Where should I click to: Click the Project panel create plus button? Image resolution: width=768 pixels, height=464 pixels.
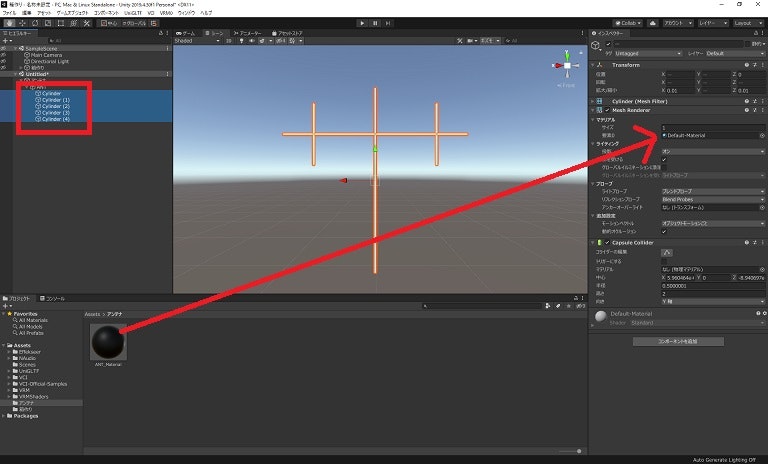[7, 306]
